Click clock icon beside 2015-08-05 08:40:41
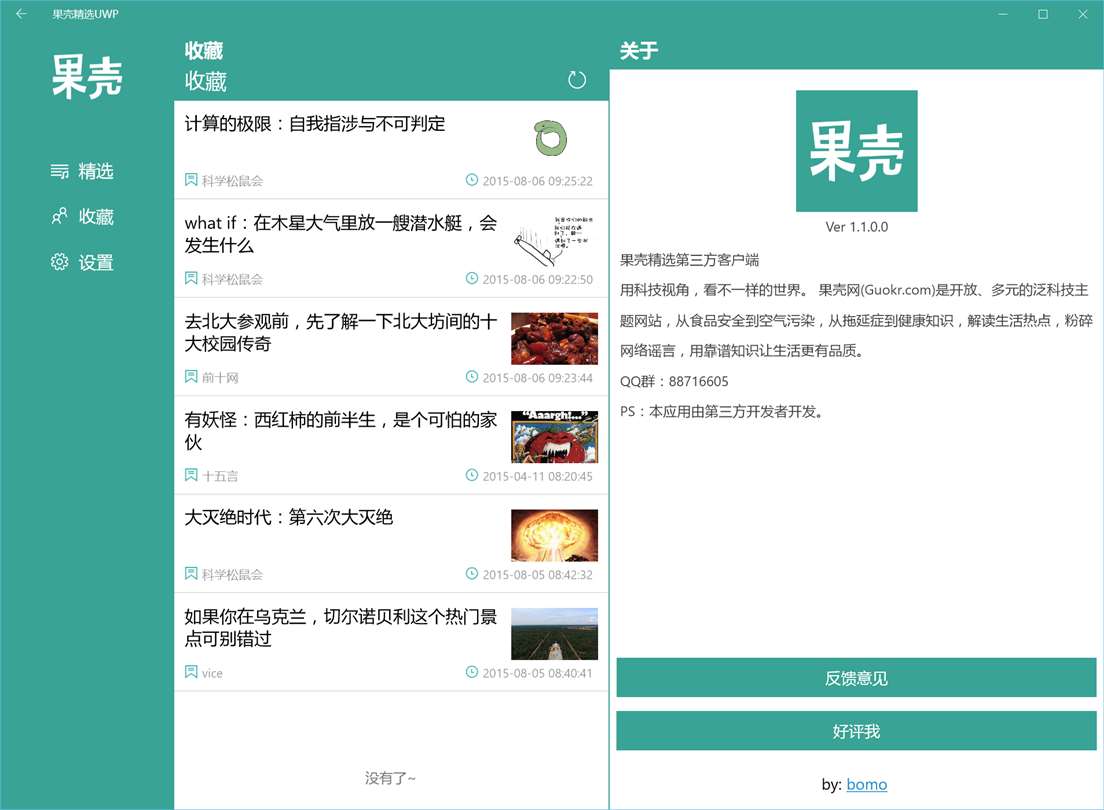1104x810 pixels. (472, 672)
